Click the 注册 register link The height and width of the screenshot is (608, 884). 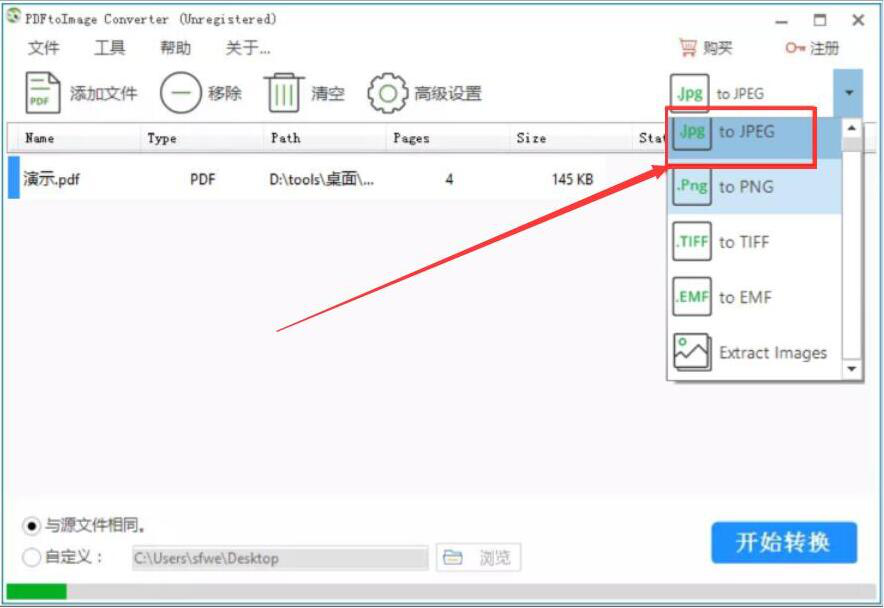point(824,48)
